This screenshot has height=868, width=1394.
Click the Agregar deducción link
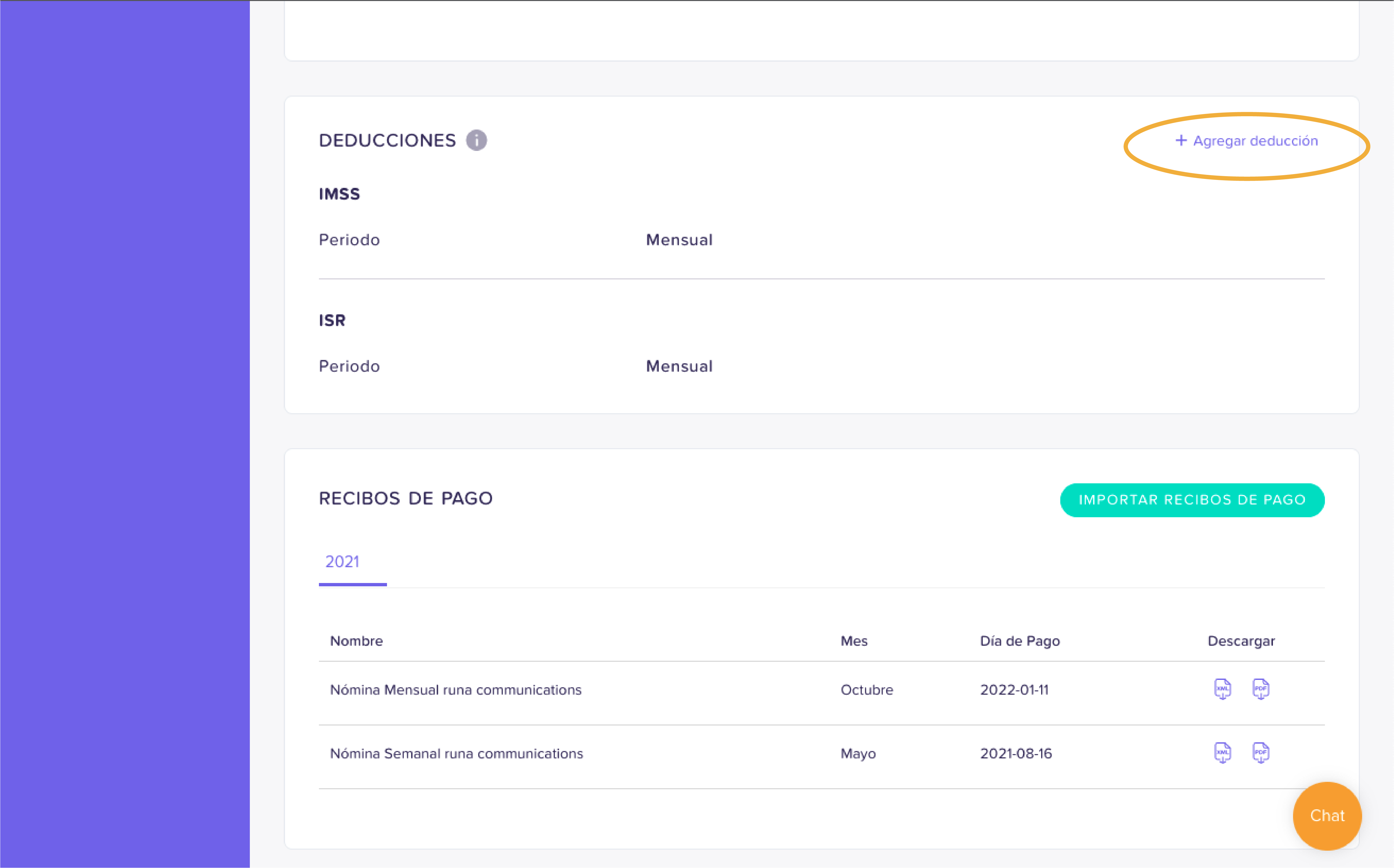click(1246, 141)
